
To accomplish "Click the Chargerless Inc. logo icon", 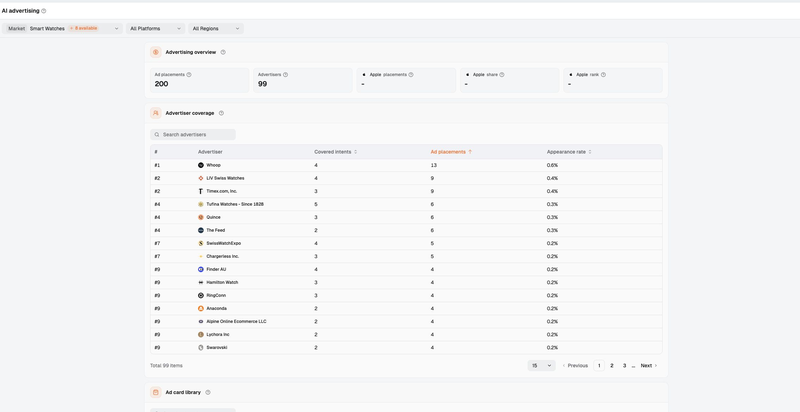I will pos(201,256).
